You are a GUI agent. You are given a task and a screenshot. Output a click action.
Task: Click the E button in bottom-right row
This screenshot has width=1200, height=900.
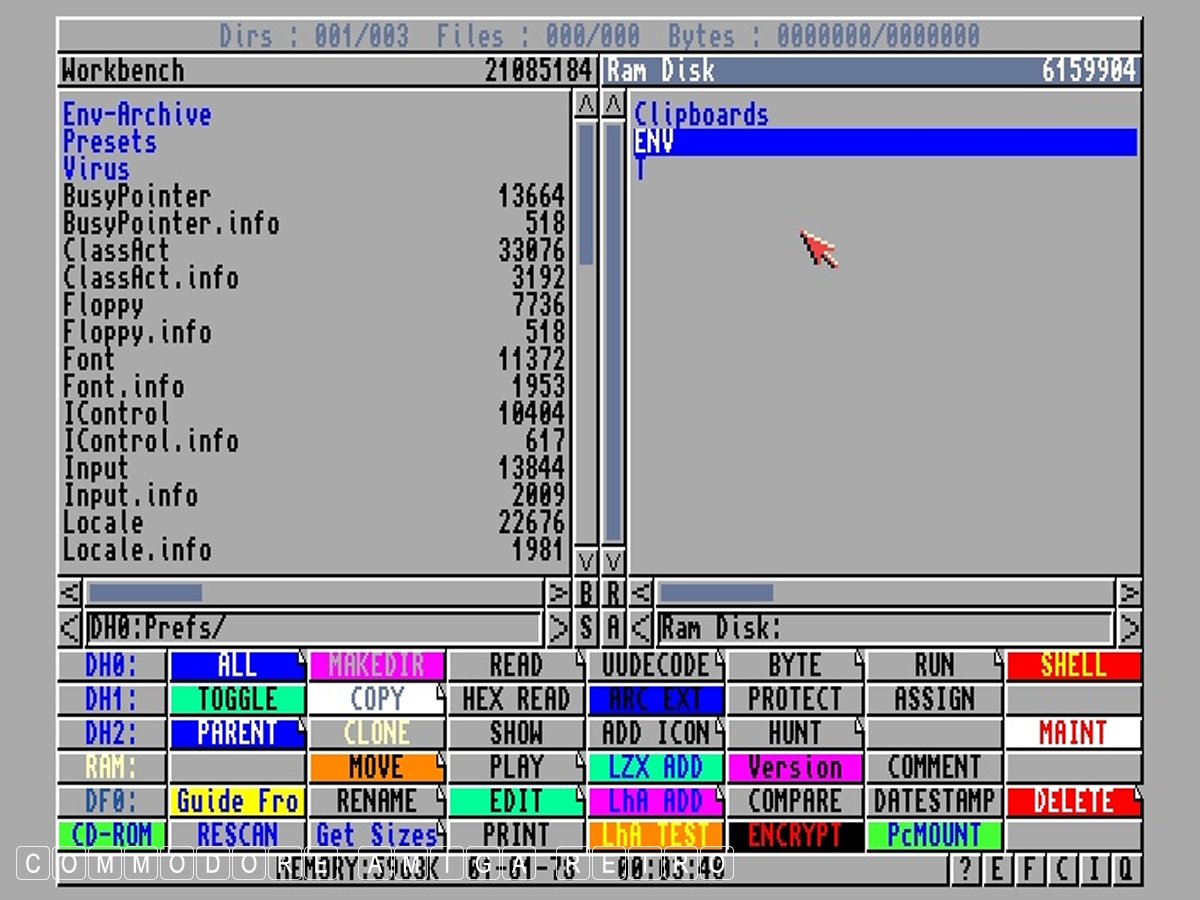[x=996, y=870]
